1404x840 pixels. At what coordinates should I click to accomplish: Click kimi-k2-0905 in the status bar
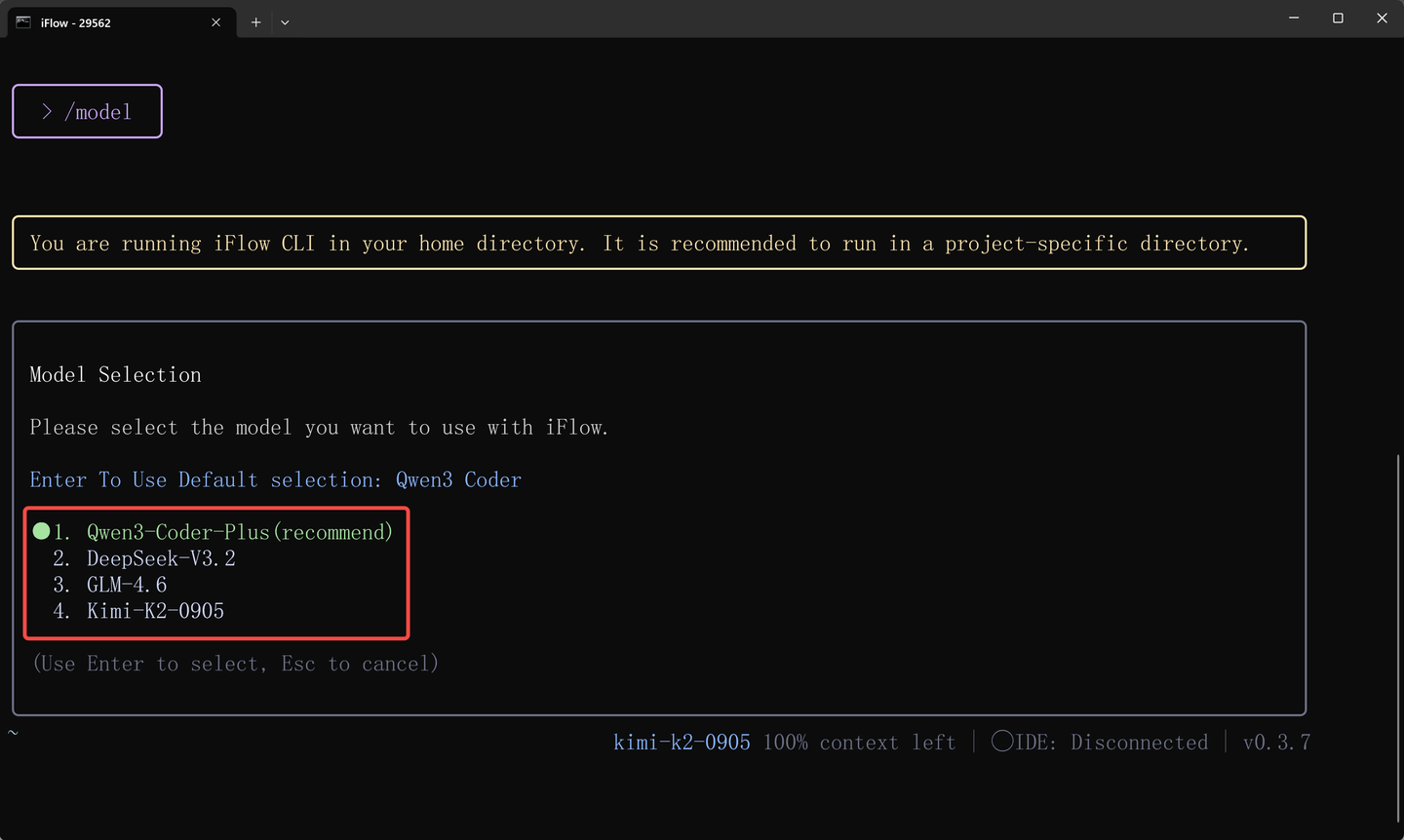point(681,742)
